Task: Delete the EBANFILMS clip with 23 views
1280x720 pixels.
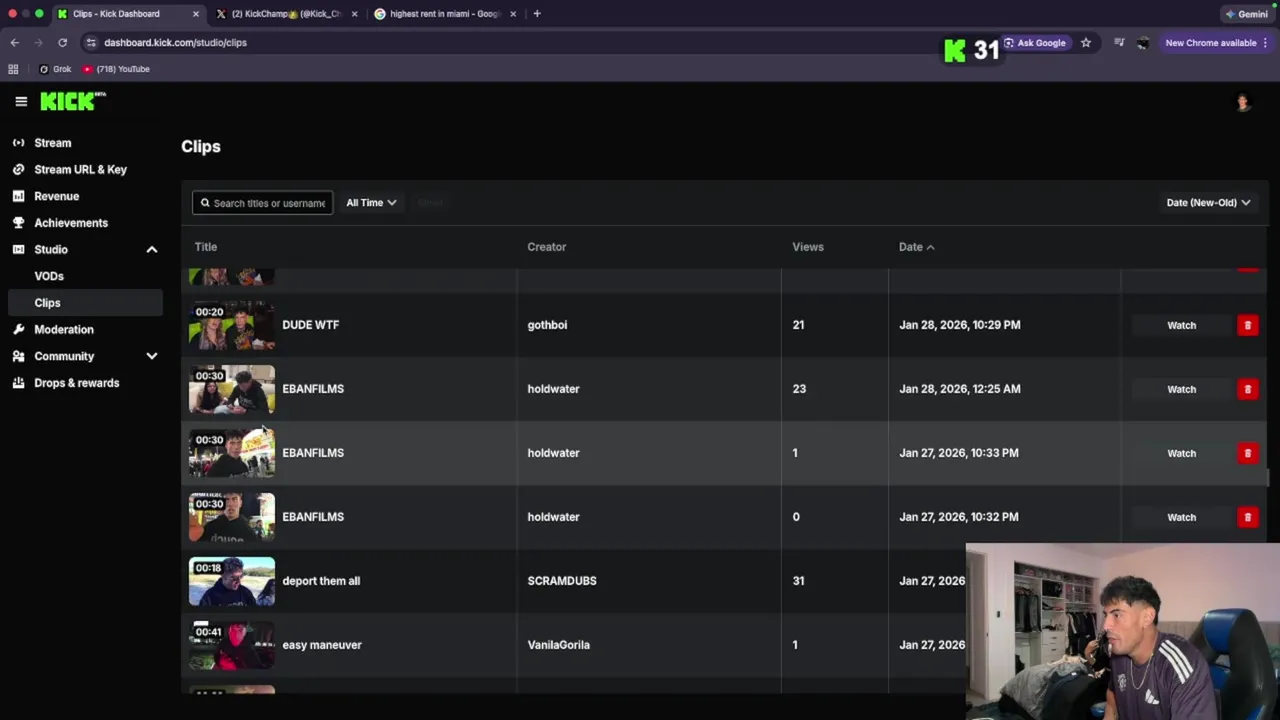Action: pos(1247,389)
